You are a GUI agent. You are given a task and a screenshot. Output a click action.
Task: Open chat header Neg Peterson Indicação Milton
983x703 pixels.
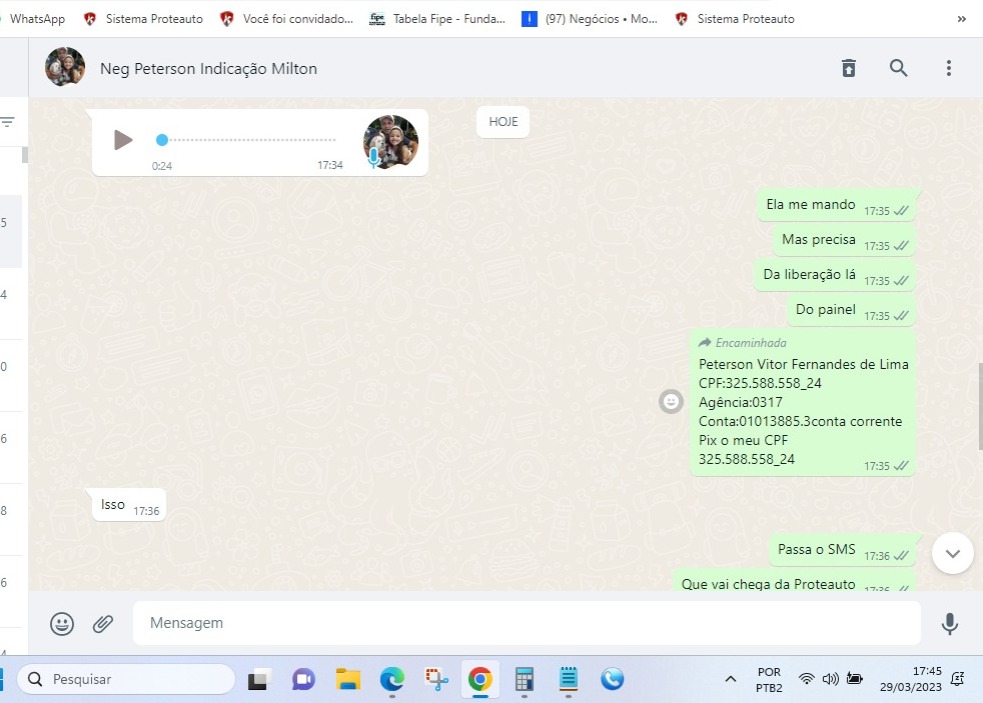208,68
